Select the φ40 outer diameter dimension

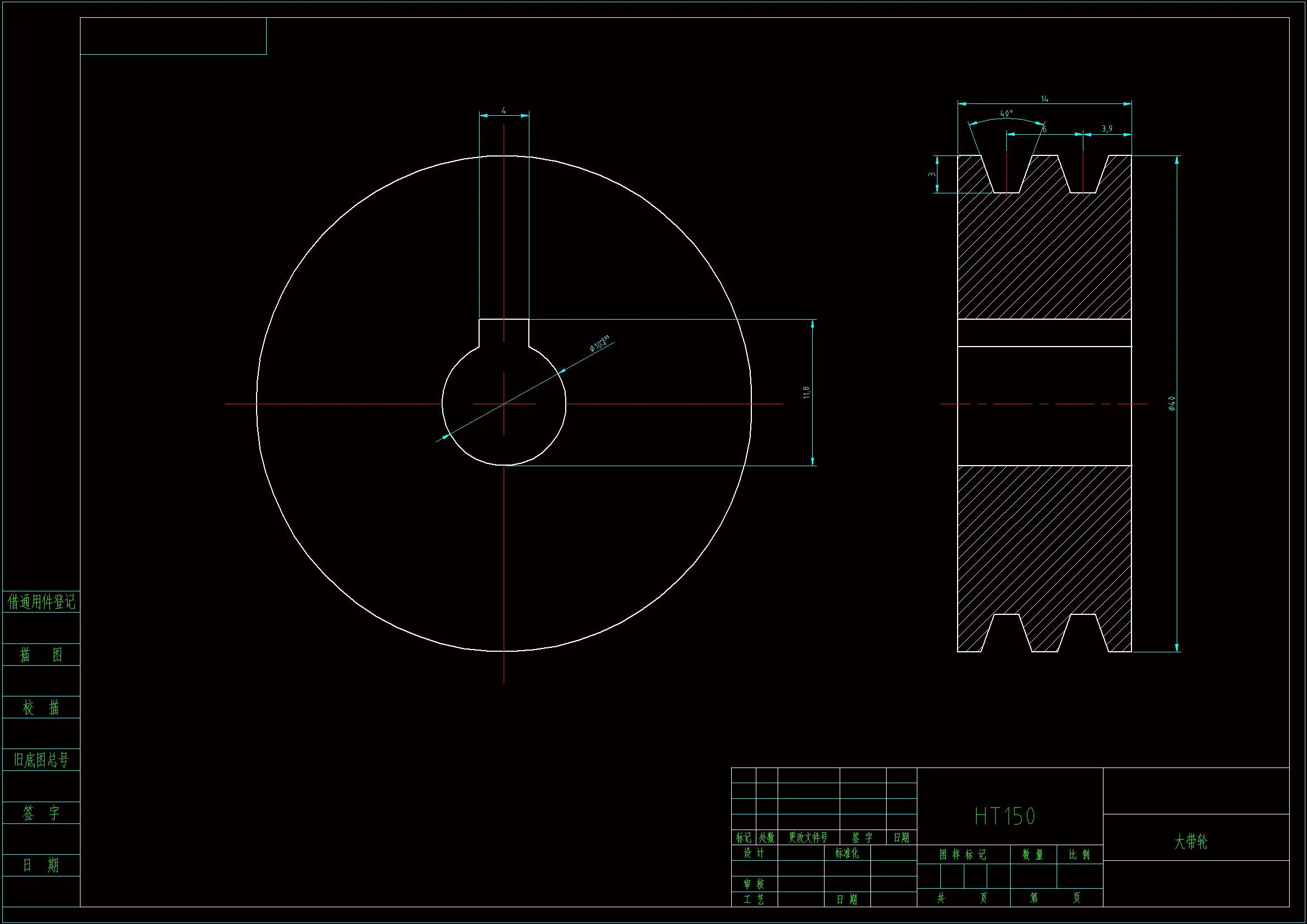pos(1172,404)
